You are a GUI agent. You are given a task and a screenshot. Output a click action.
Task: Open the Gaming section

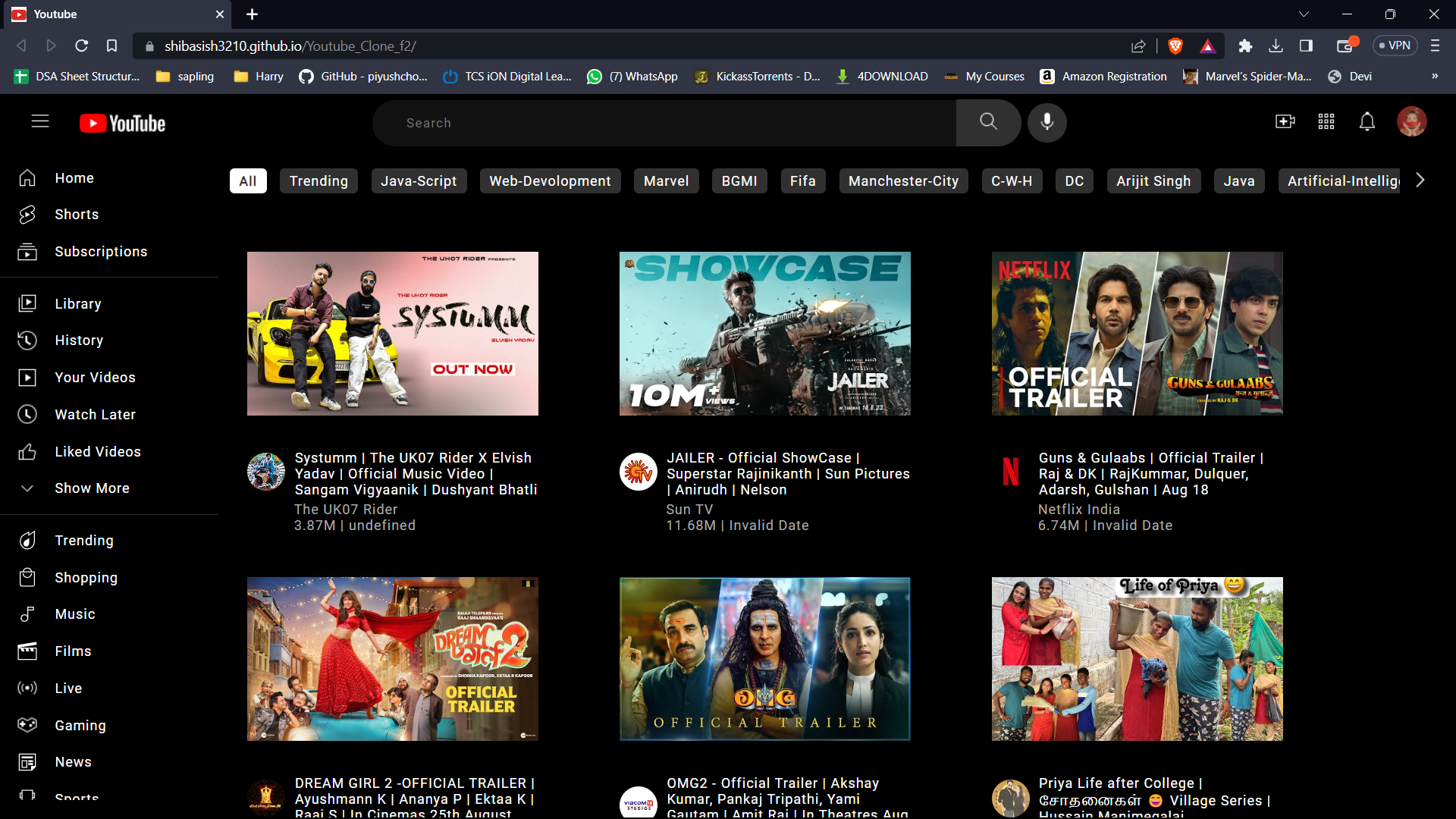[x=80, y=725]
